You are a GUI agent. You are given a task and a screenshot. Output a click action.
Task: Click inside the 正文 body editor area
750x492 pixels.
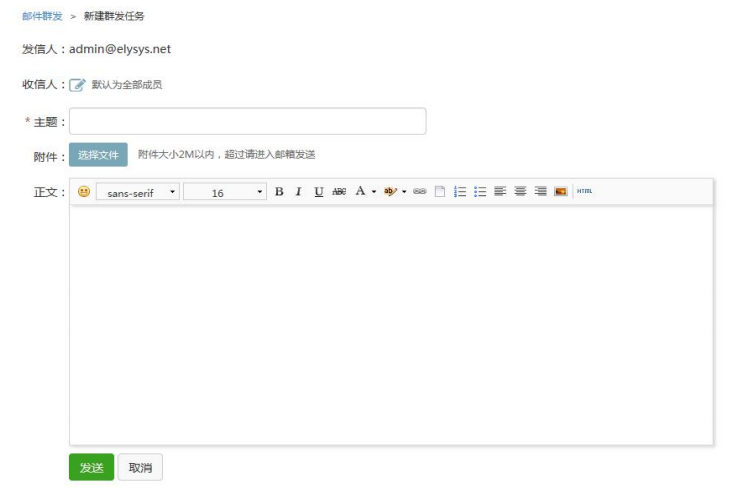pos(391,325)
